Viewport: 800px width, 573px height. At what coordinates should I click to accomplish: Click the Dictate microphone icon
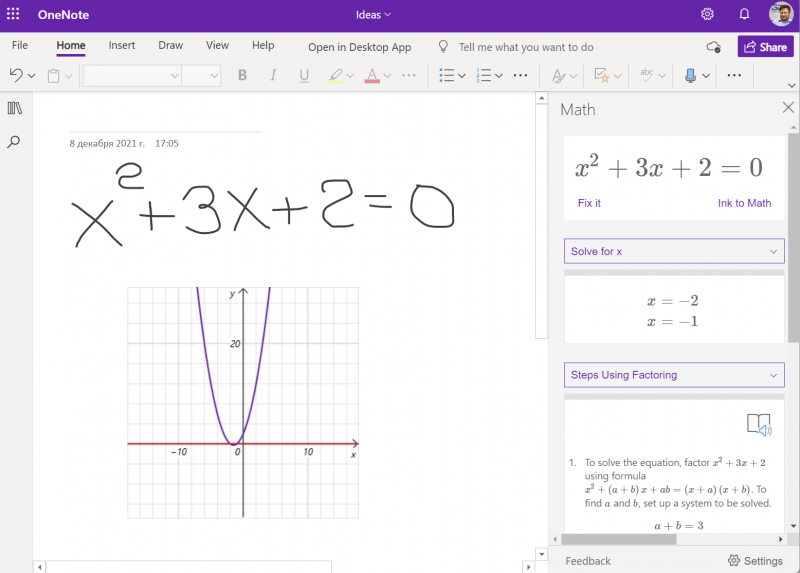690,75
